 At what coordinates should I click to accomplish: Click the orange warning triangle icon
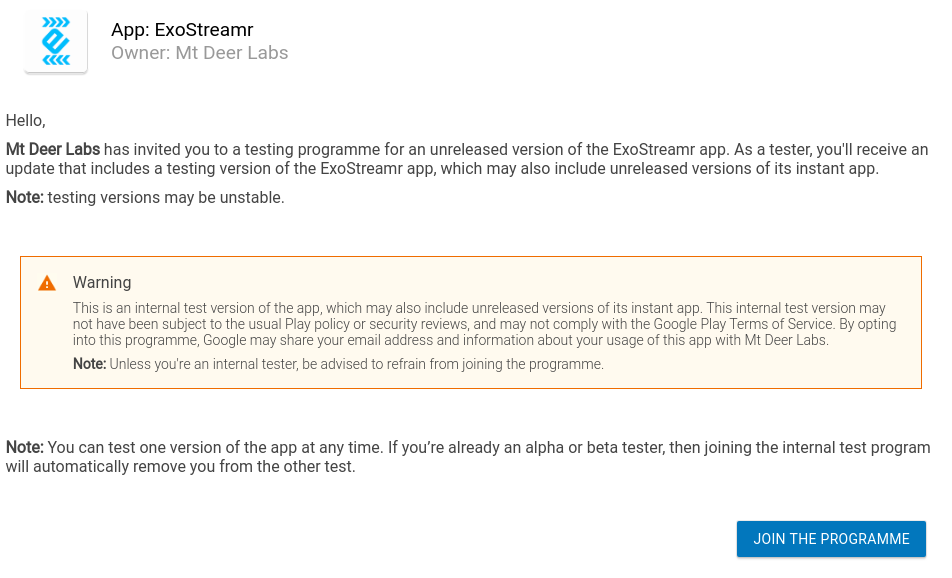point(47,284)
